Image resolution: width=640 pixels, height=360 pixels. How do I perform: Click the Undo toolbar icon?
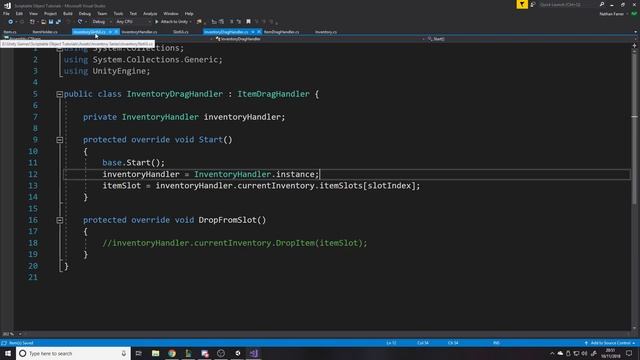[69, 22]
